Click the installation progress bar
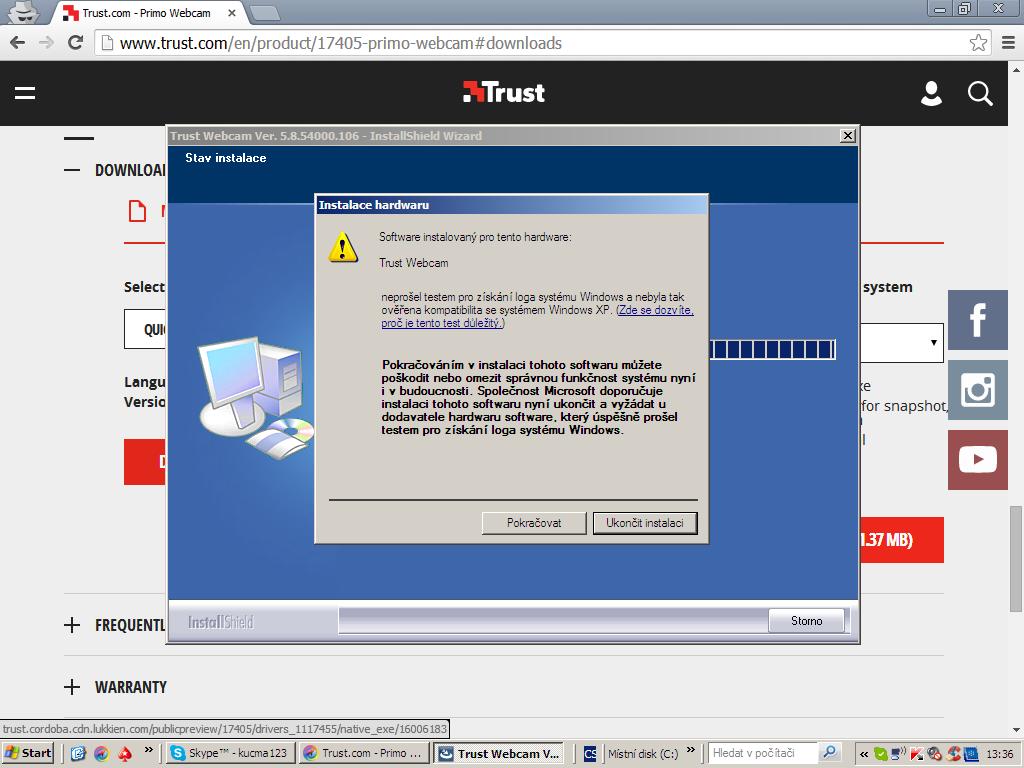 [773, 349]
